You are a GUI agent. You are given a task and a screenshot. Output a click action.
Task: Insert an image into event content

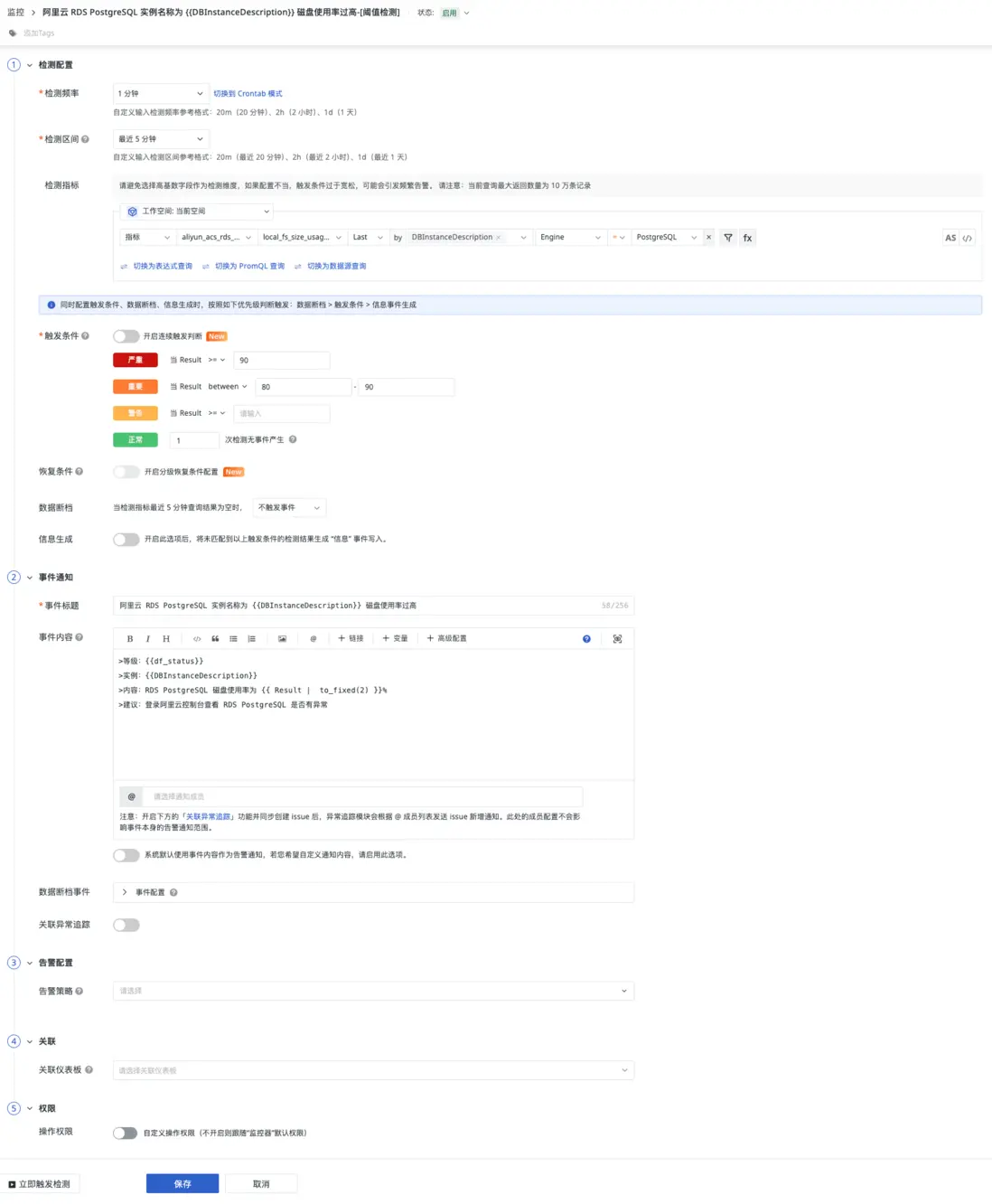282,639
